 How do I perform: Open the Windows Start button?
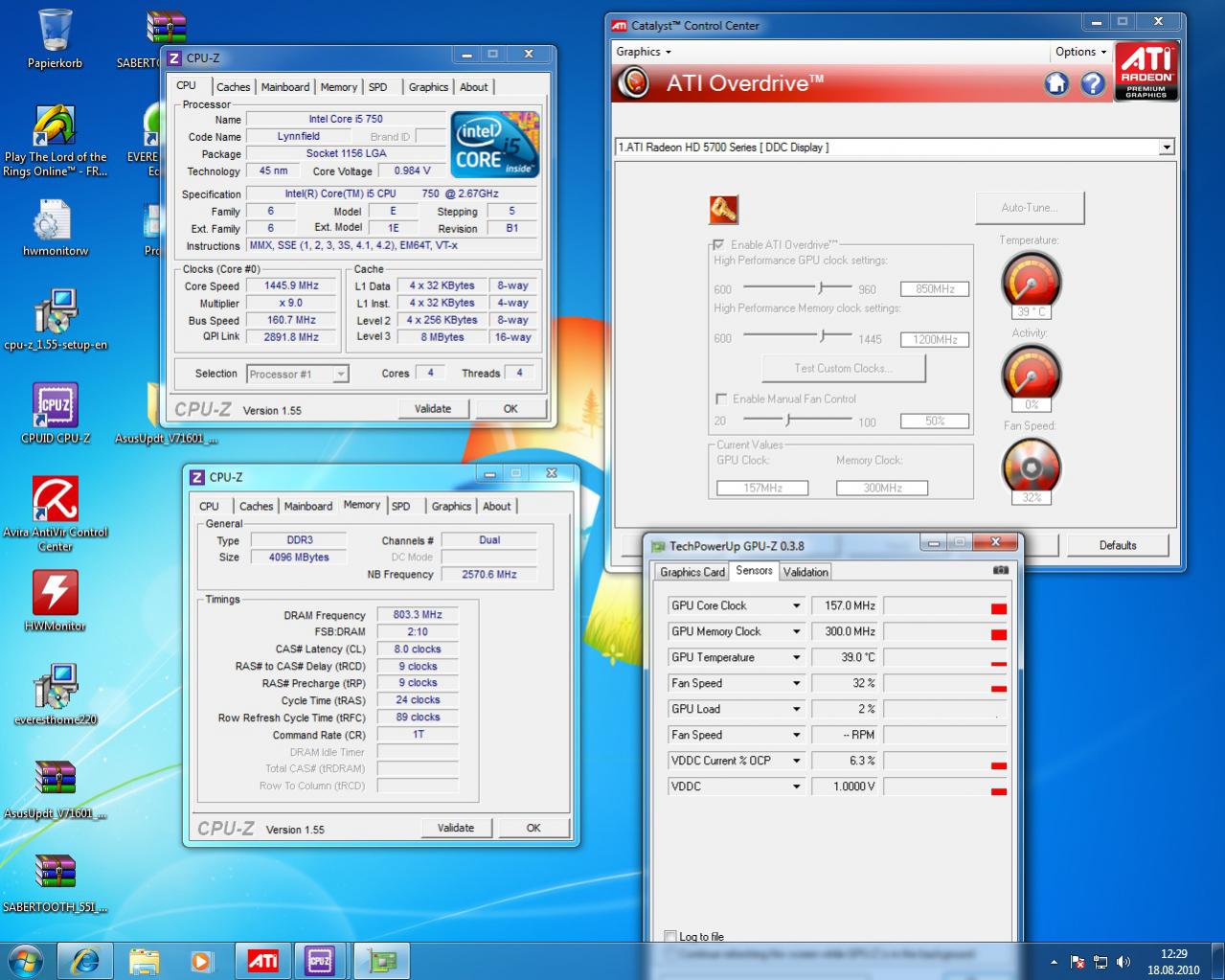tap(26, 960)
